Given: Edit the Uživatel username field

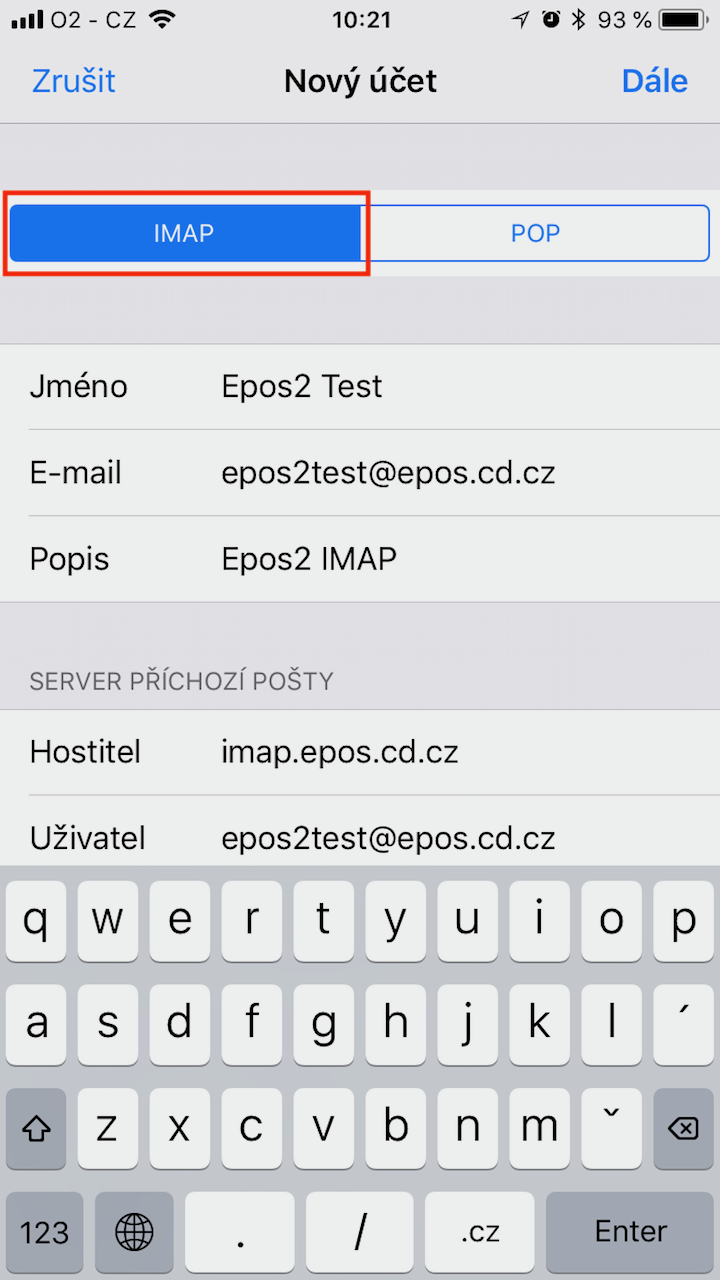Looking at the screenshot, I should point(360,832).
